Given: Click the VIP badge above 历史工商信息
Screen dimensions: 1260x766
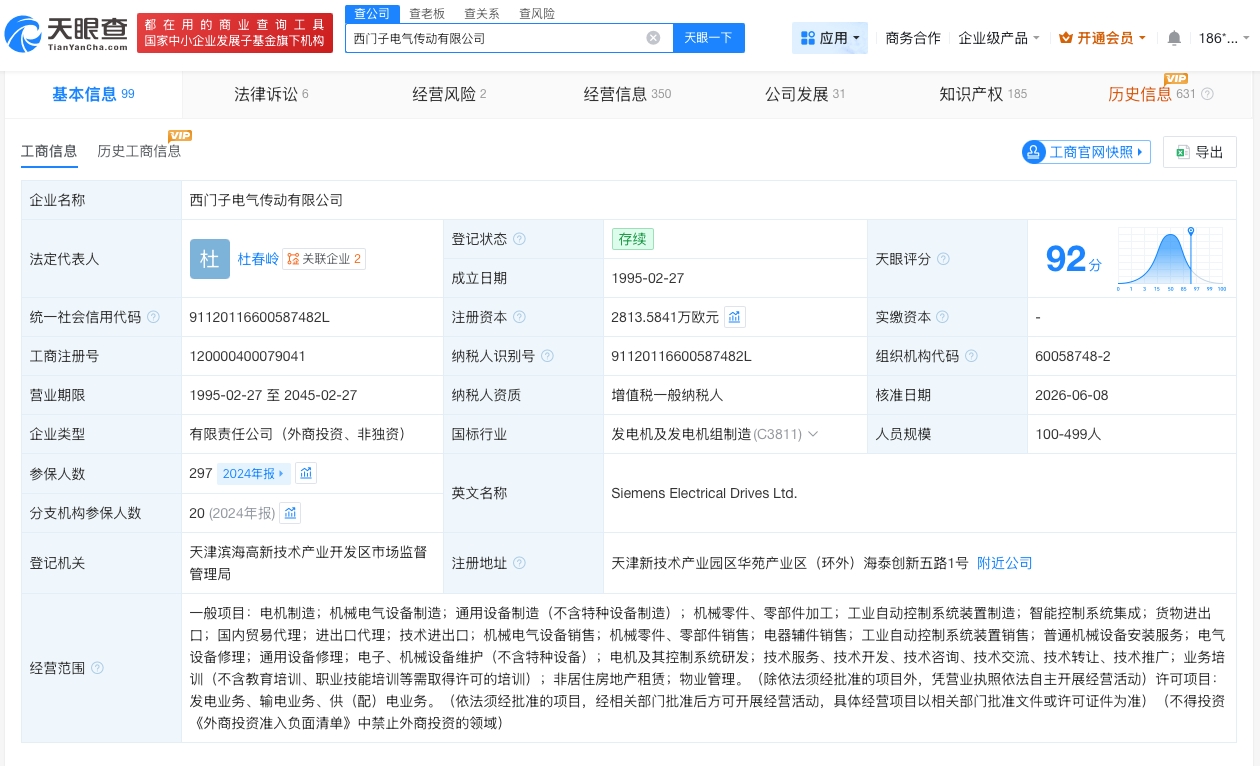Looking at the screenshot, I should (x=180, y=135).
